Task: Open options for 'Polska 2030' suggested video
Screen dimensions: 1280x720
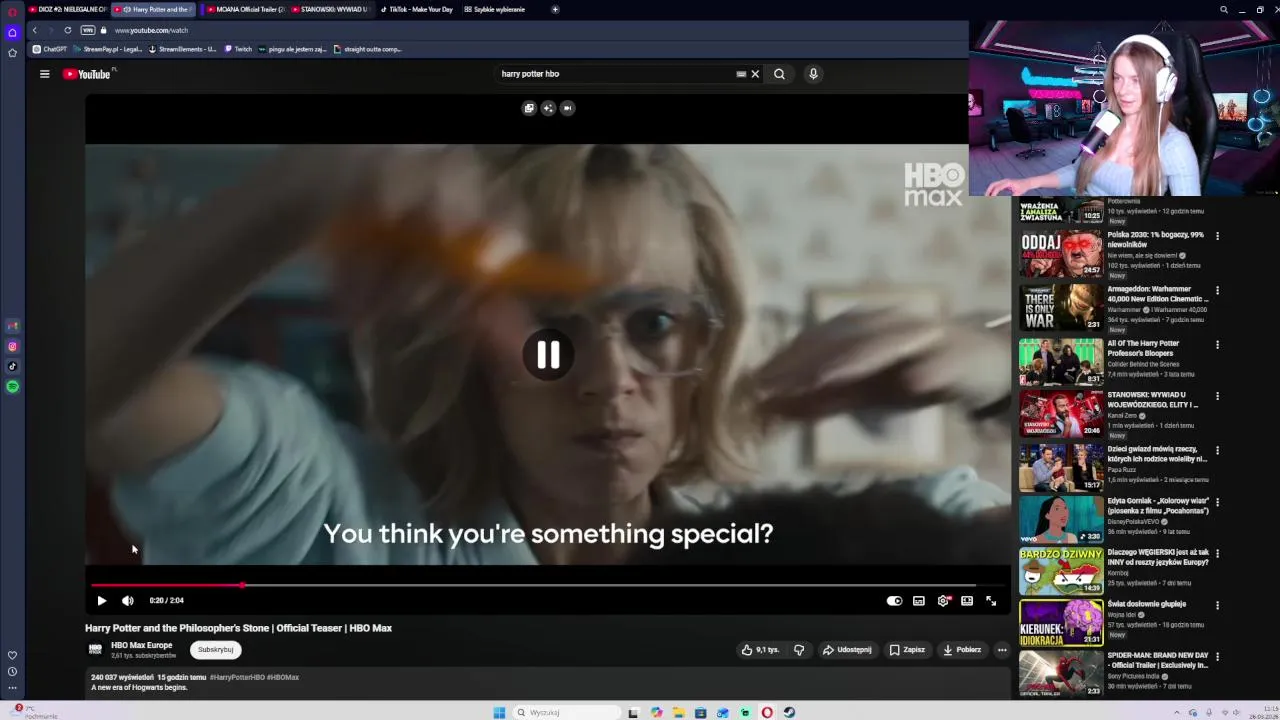Action: tap(1217, 236)
